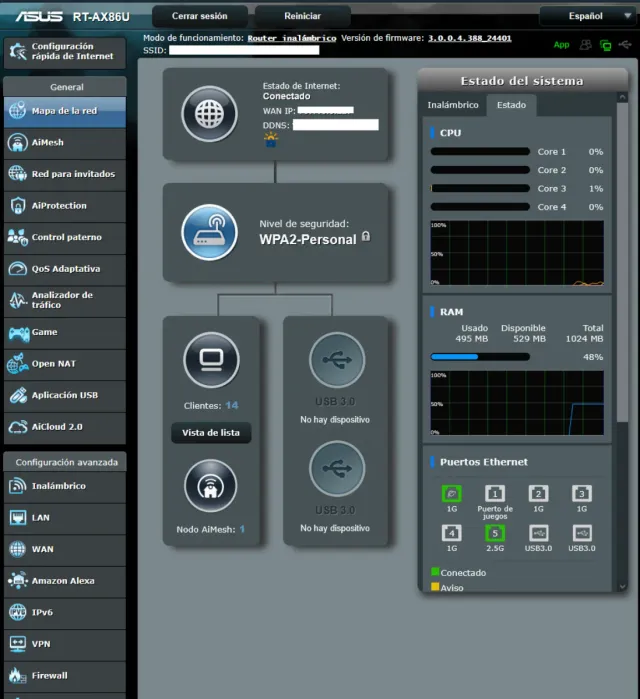
Task: Click the Vista de lista button
Action: point(211,433)
